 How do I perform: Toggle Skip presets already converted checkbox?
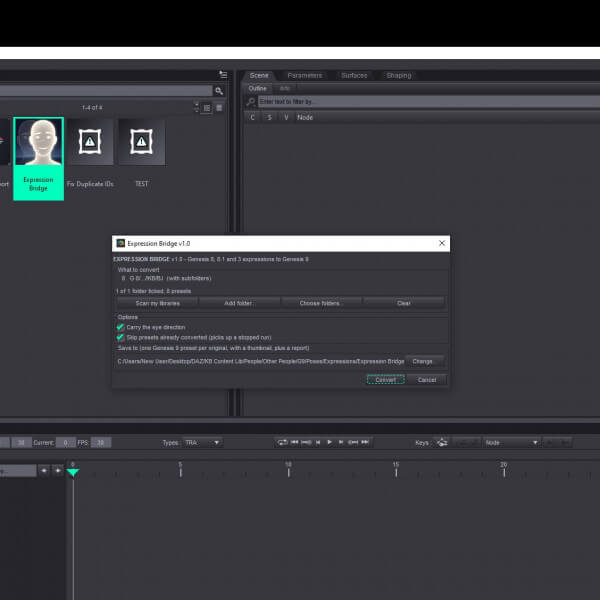pos(121,337)
